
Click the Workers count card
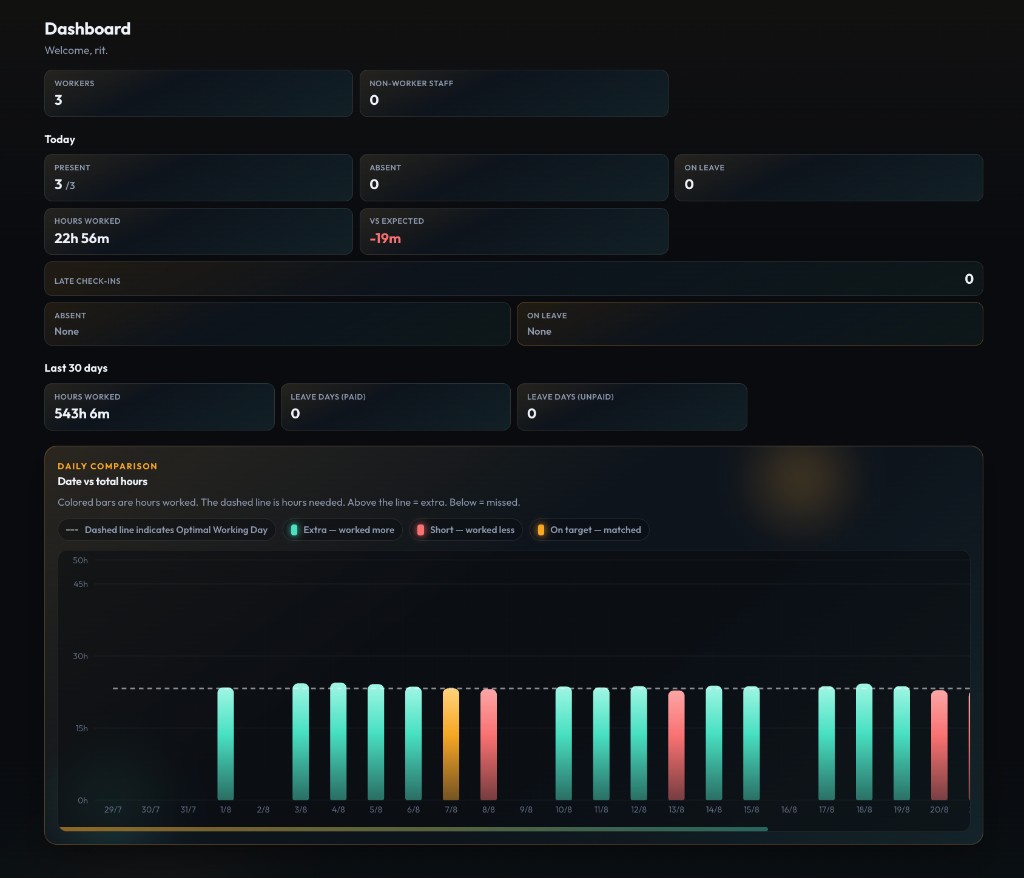coord(198,93)
